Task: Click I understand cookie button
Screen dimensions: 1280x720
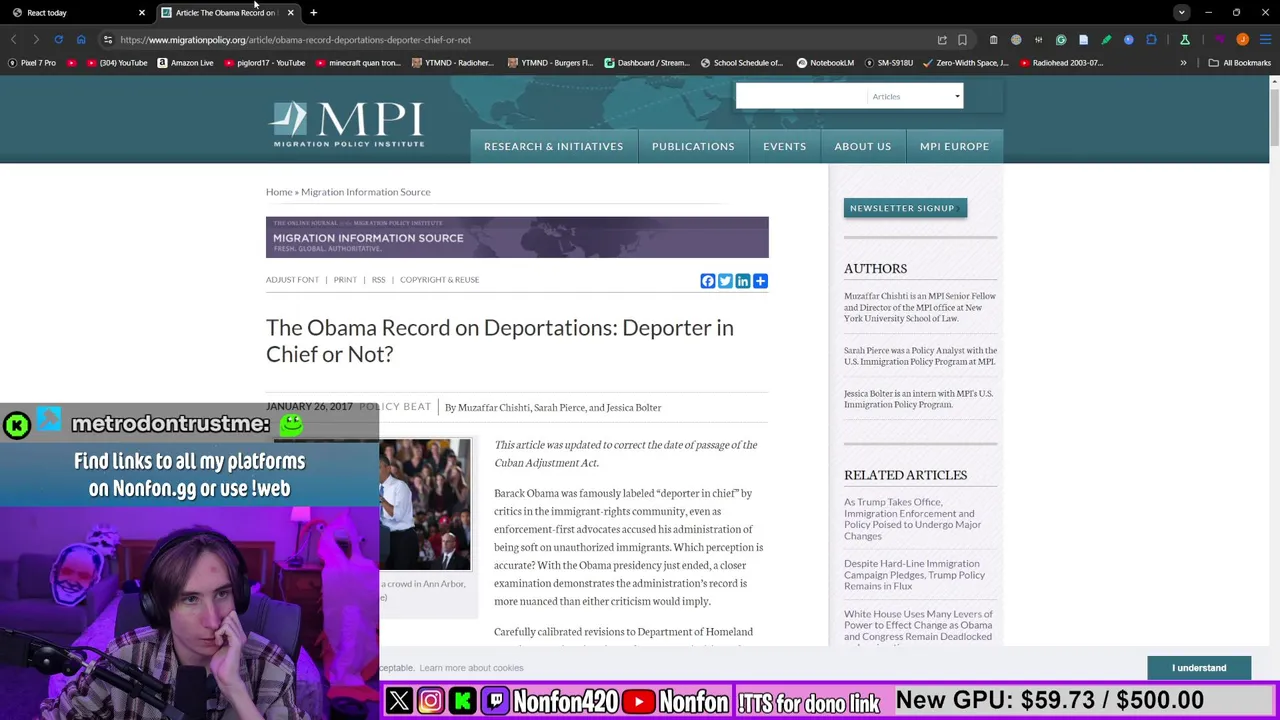Action: 1199,668
